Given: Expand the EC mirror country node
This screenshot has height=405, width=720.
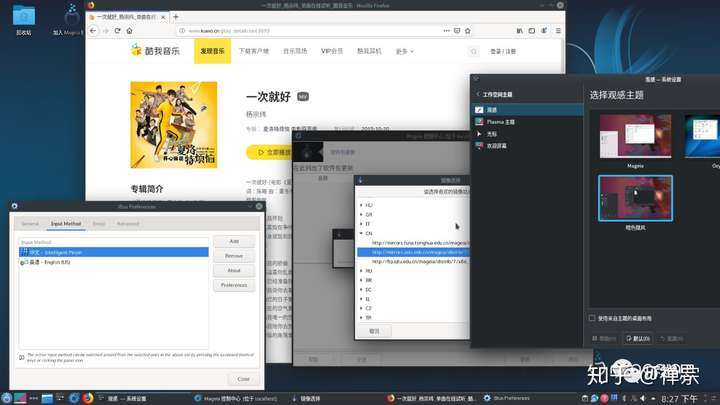Looking at the screenshot, I should [361, 290].
